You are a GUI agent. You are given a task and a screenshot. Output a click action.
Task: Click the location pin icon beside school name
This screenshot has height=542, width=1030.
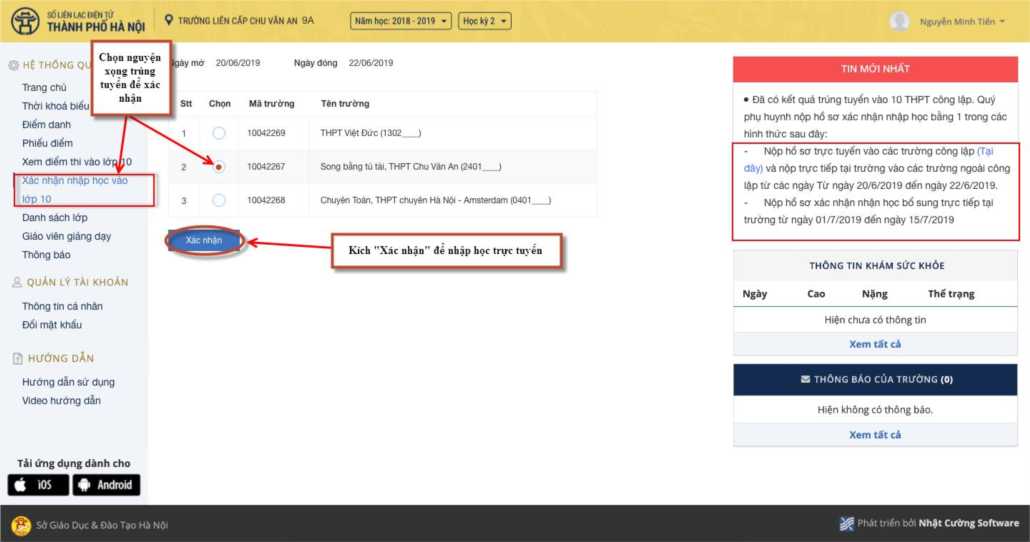pyautogui.click(x=169, y=20)
